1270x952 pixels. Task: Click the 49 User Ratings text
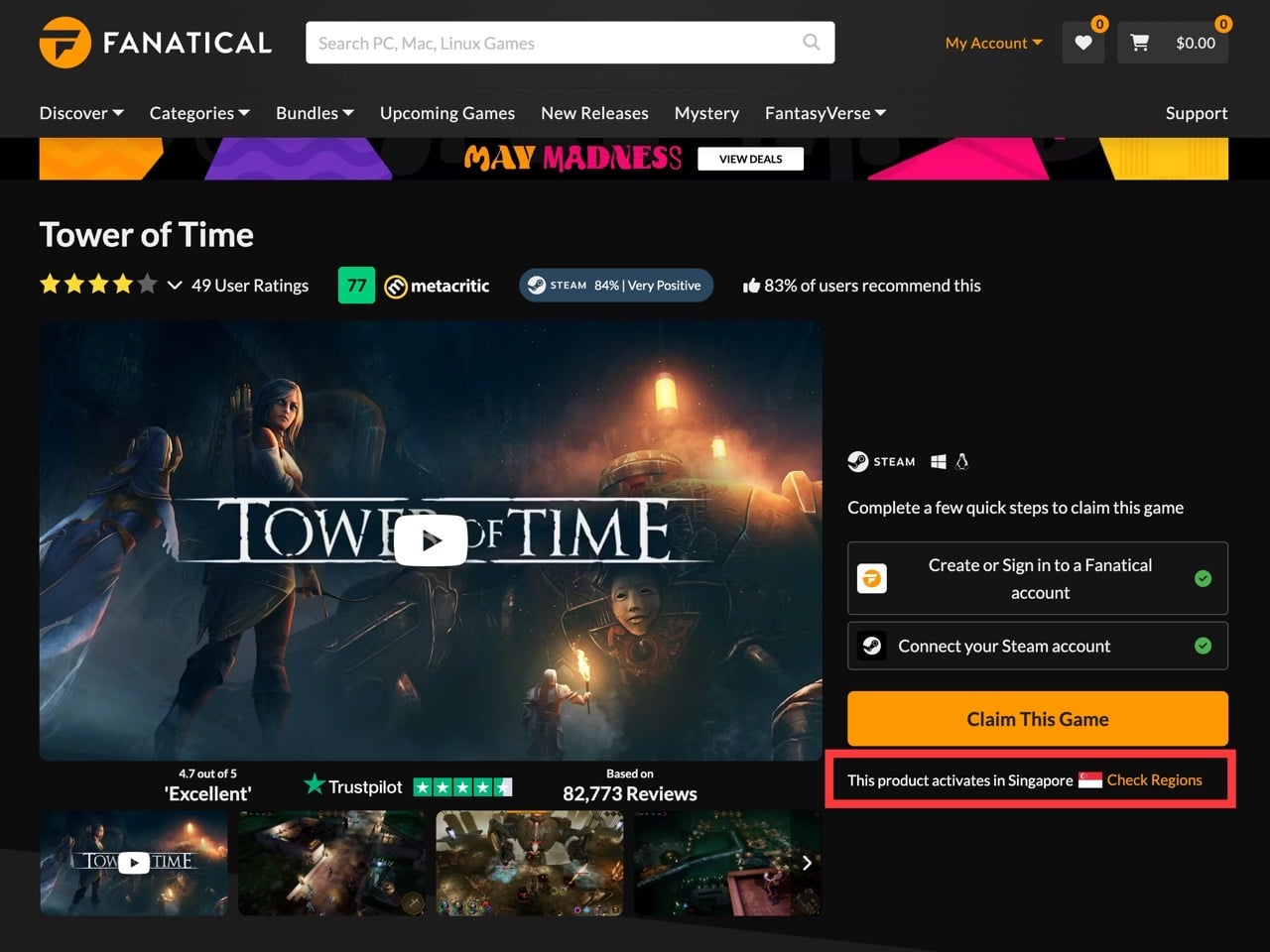click(250, 286)
